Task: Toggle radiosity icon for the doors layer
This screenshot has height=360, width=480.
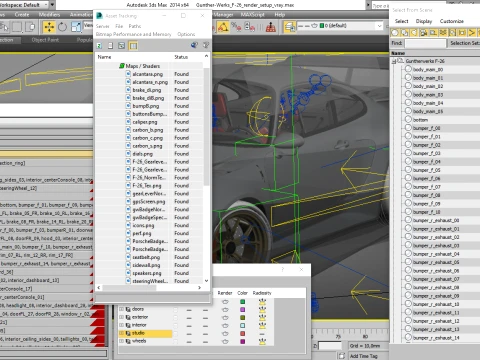Action: [262, 309]
